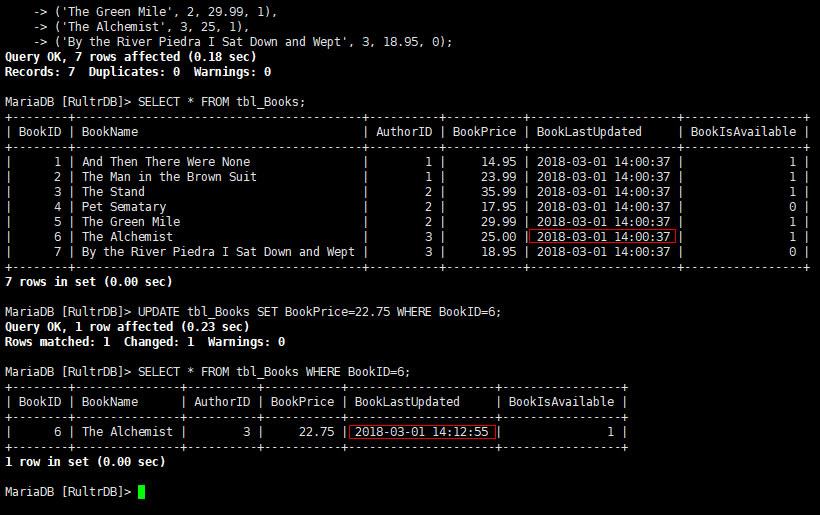This screenshot has width=820, height=515.
Task: Click 'And Then There Were None' book name
Action: [166, 162]
